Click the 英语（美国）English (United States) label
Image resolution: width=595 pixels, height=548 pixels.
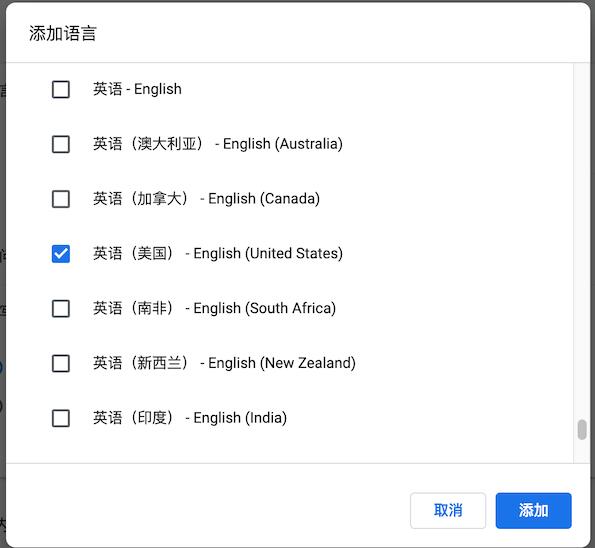pos(218,253)
